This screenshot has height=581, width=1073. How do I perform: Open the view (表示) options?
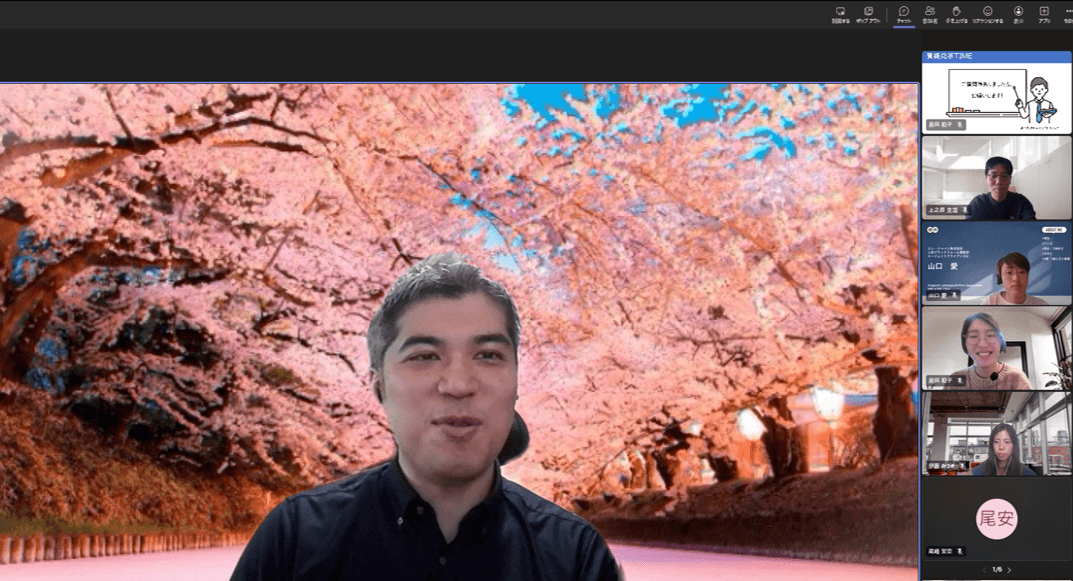(1018, 14)
